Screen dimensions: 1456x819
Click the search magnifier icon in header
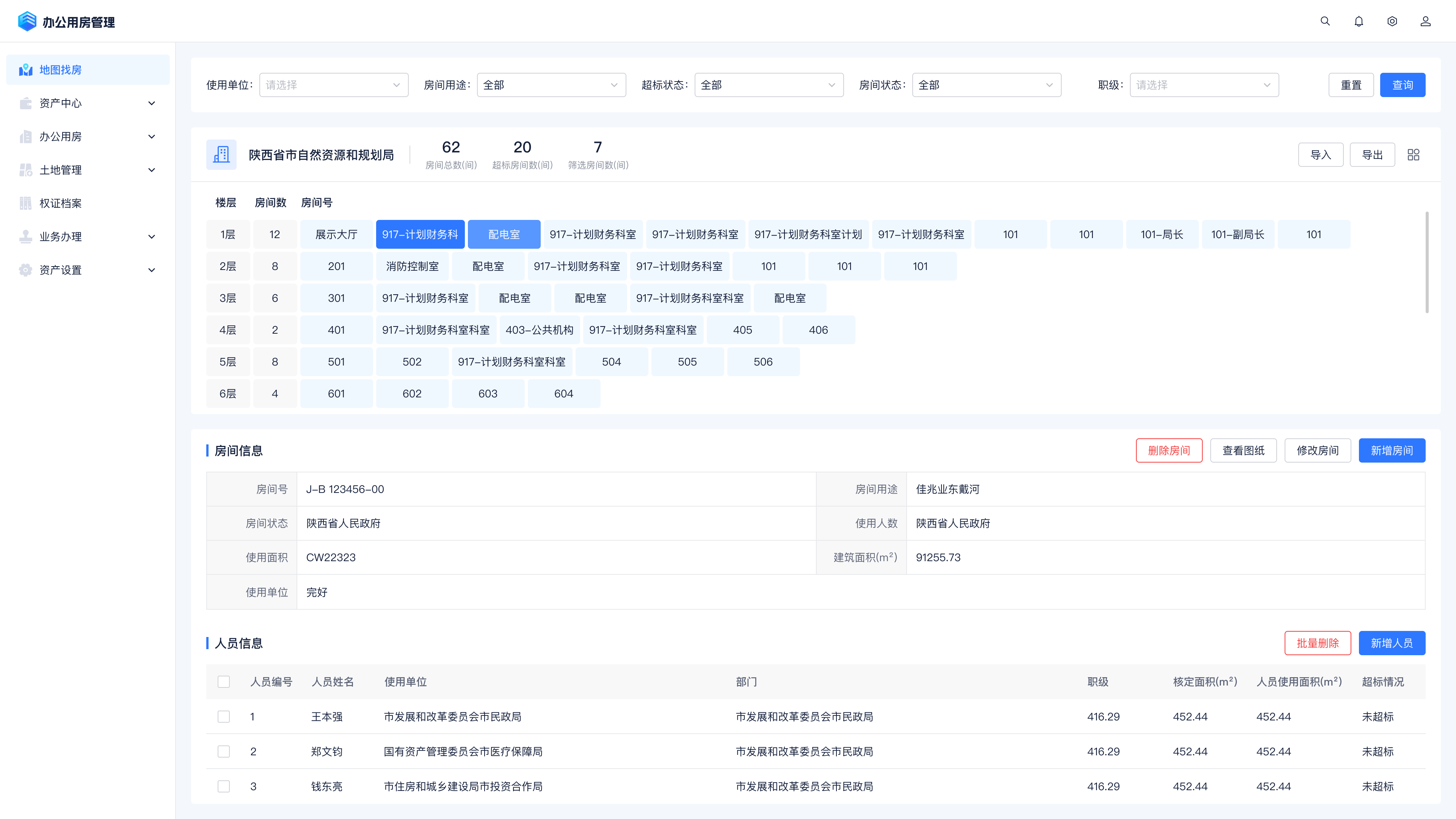1325,22
